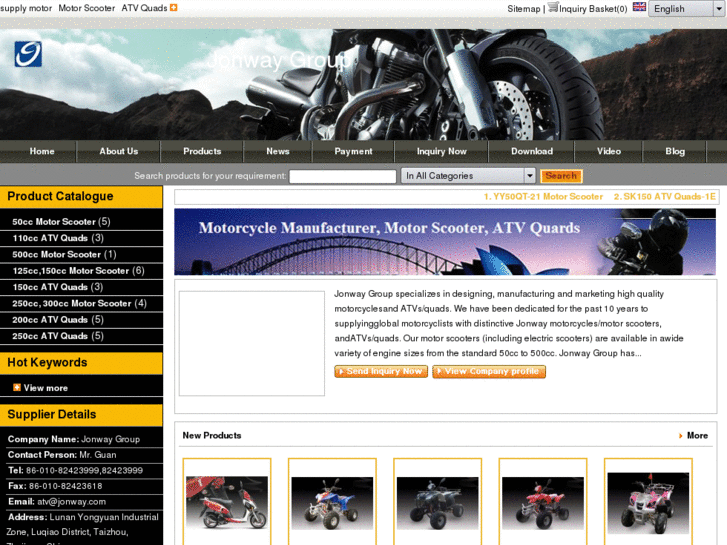Open the More link in New Products
The height and width of the screenshot is (545, 727).
tap(697, 436)
